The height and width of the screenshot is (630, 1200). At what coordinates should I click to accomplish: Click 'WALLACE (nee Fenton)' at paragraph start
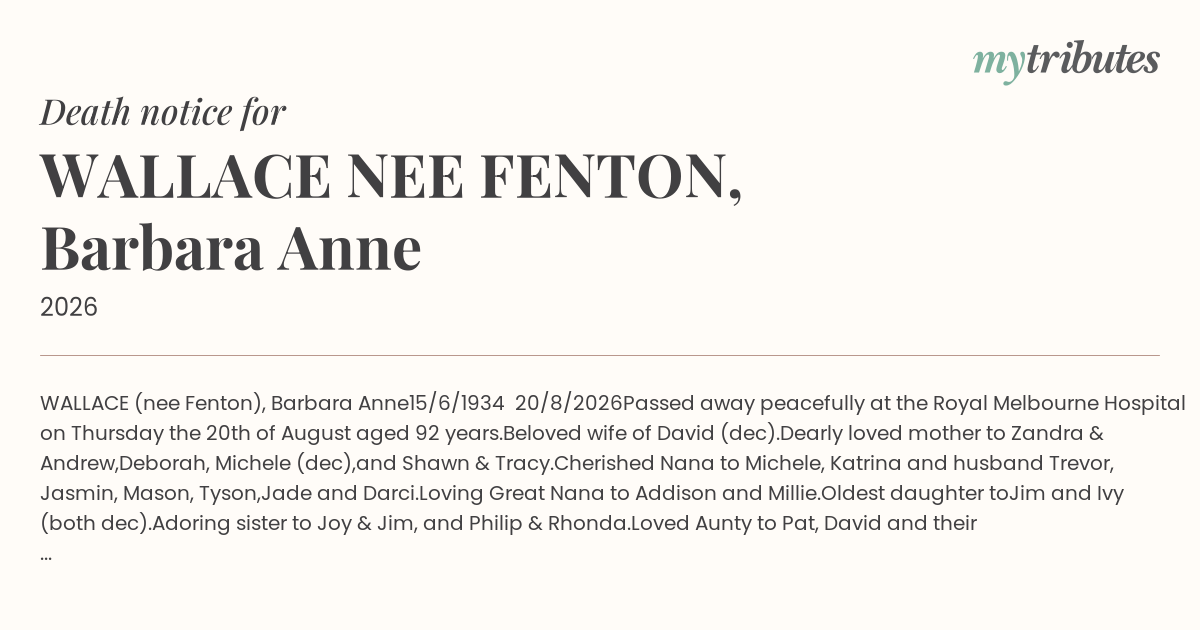(x=152, y=404)
